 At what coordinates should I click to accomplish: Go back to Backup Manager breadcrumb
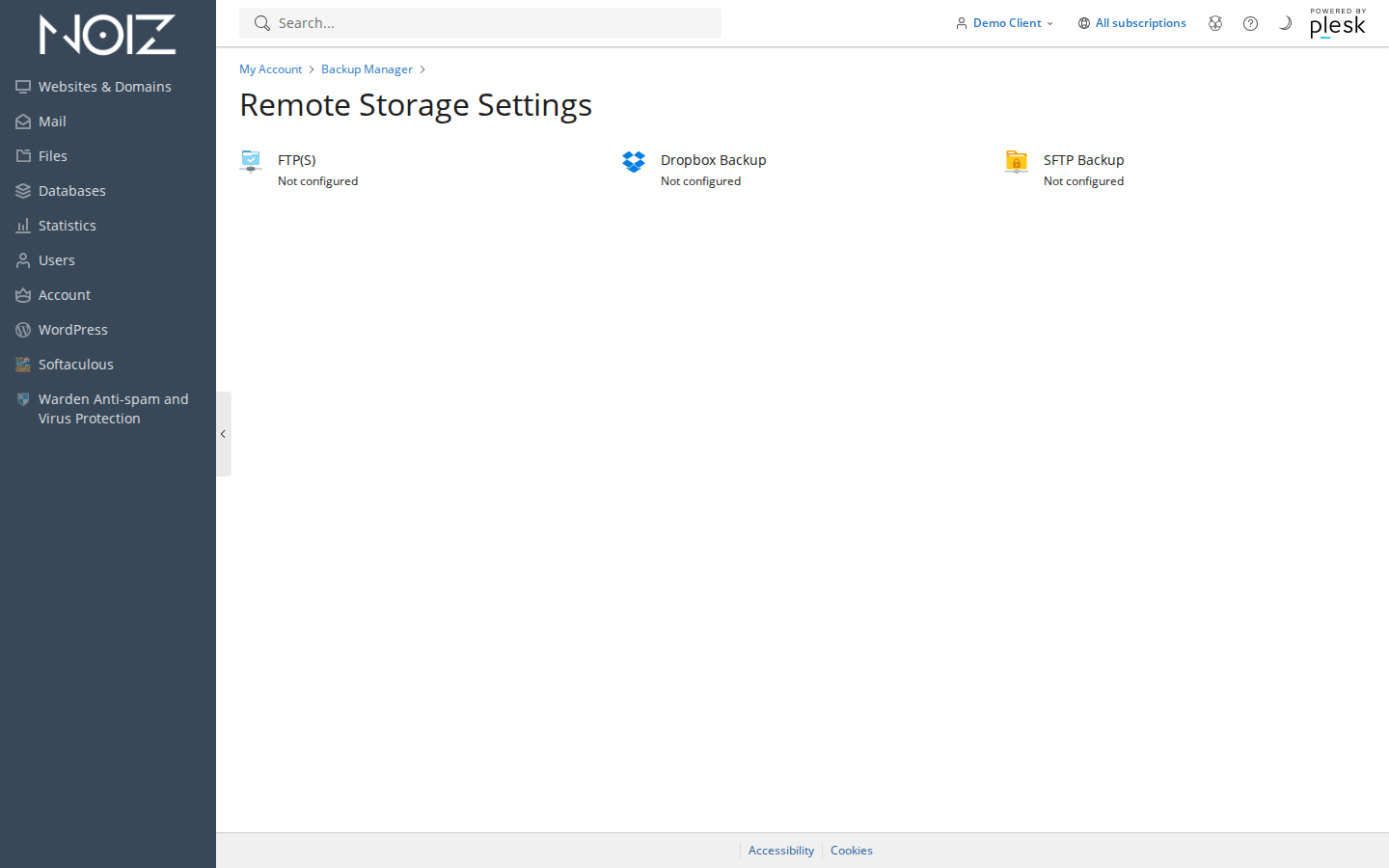(367, 69)
